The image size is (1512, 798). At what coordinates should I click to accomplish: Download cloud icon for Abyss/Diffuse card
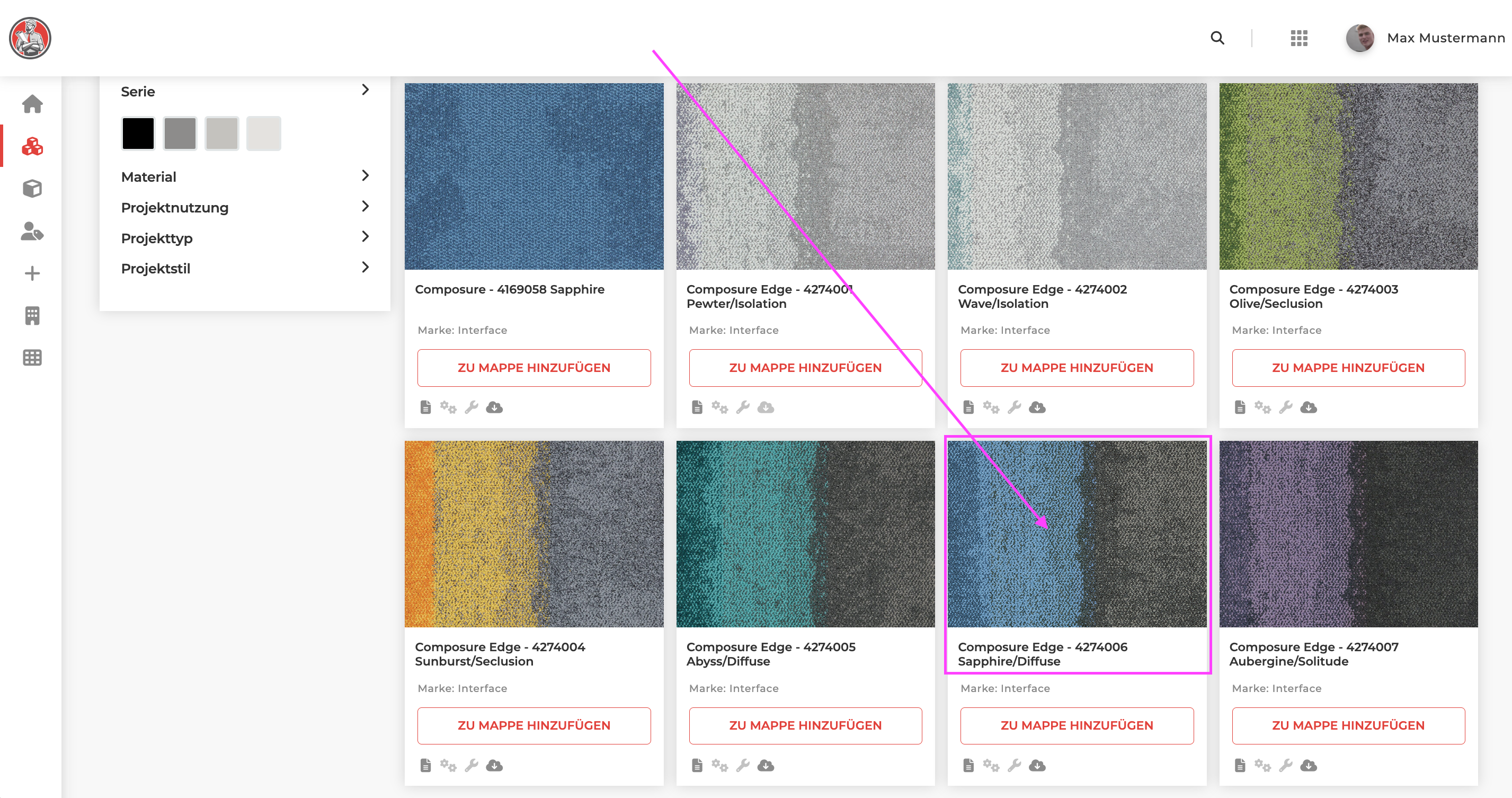(766, 765)
